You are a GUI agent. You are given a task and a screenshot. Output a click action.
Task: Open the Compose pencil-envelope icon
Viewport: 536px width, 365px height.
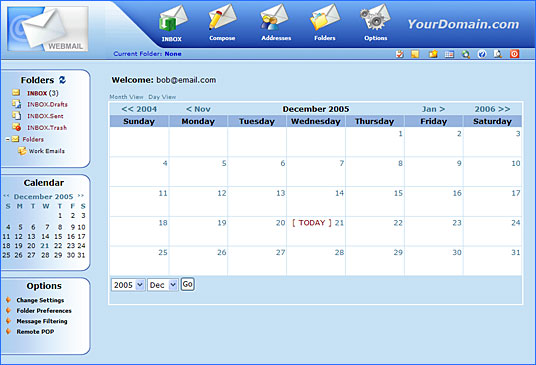point(223,16)
